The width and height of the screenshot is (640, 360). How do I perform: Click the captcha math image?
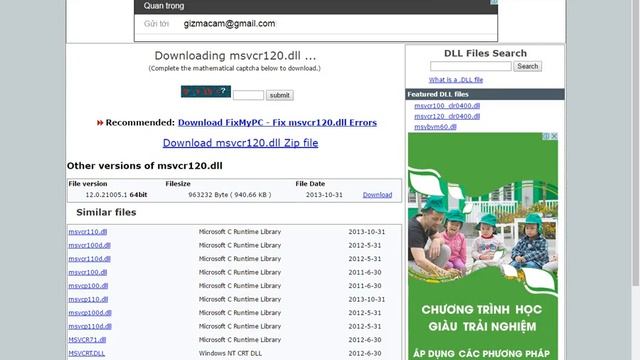point(206,91)
